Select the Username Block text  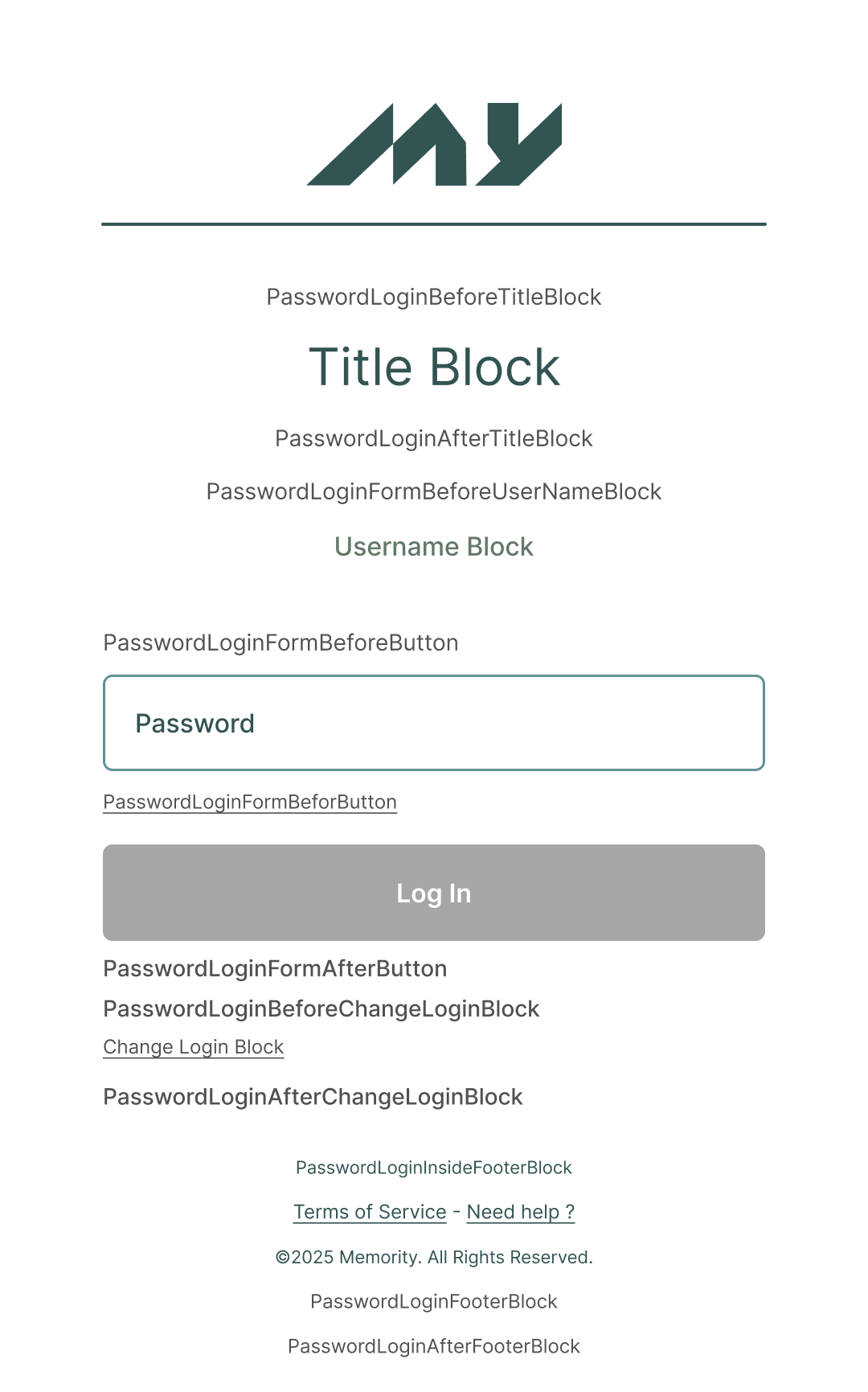tap(434, 546)
